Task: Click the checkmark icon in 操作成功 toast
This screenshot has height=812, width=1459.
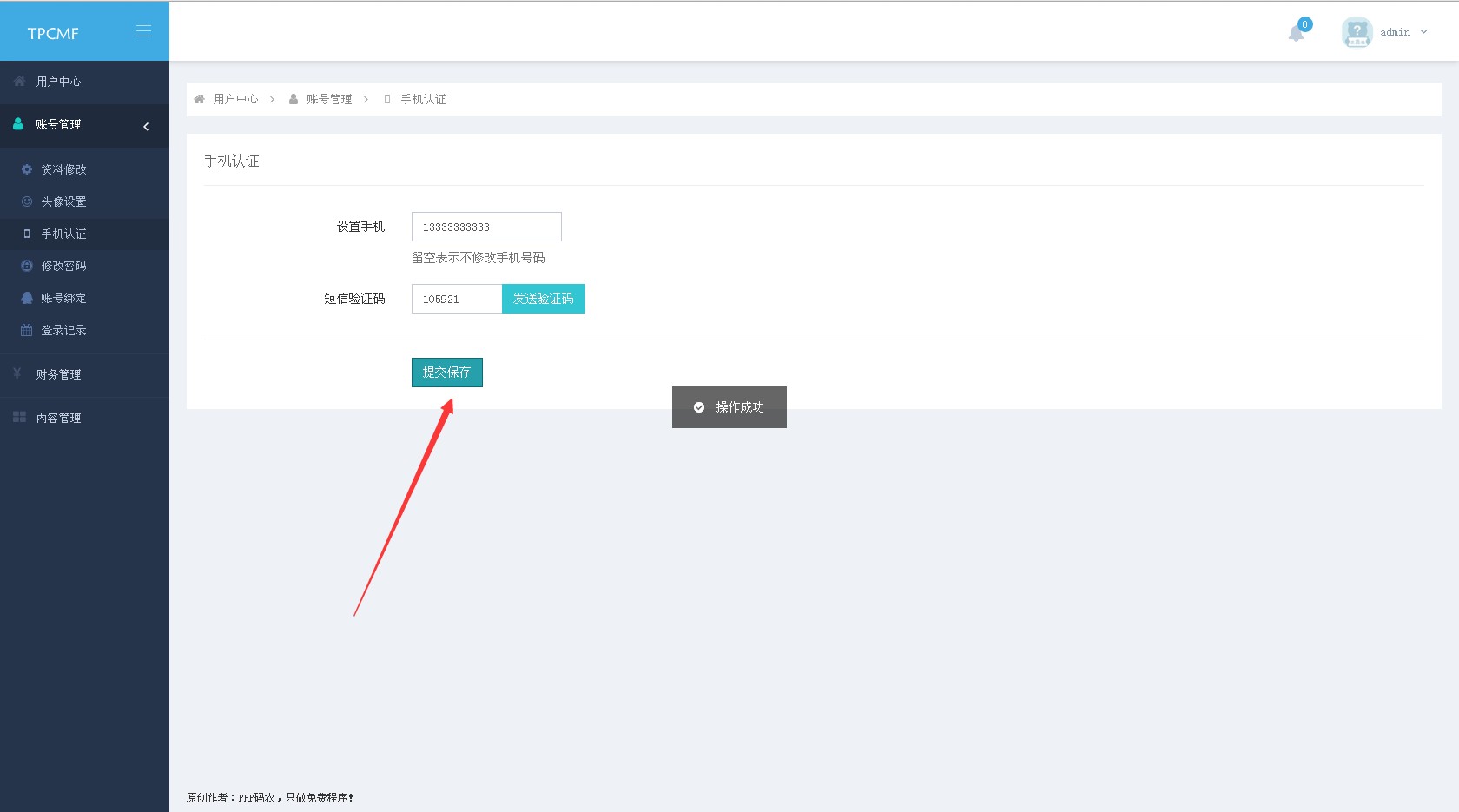Action: coord(699,407)
